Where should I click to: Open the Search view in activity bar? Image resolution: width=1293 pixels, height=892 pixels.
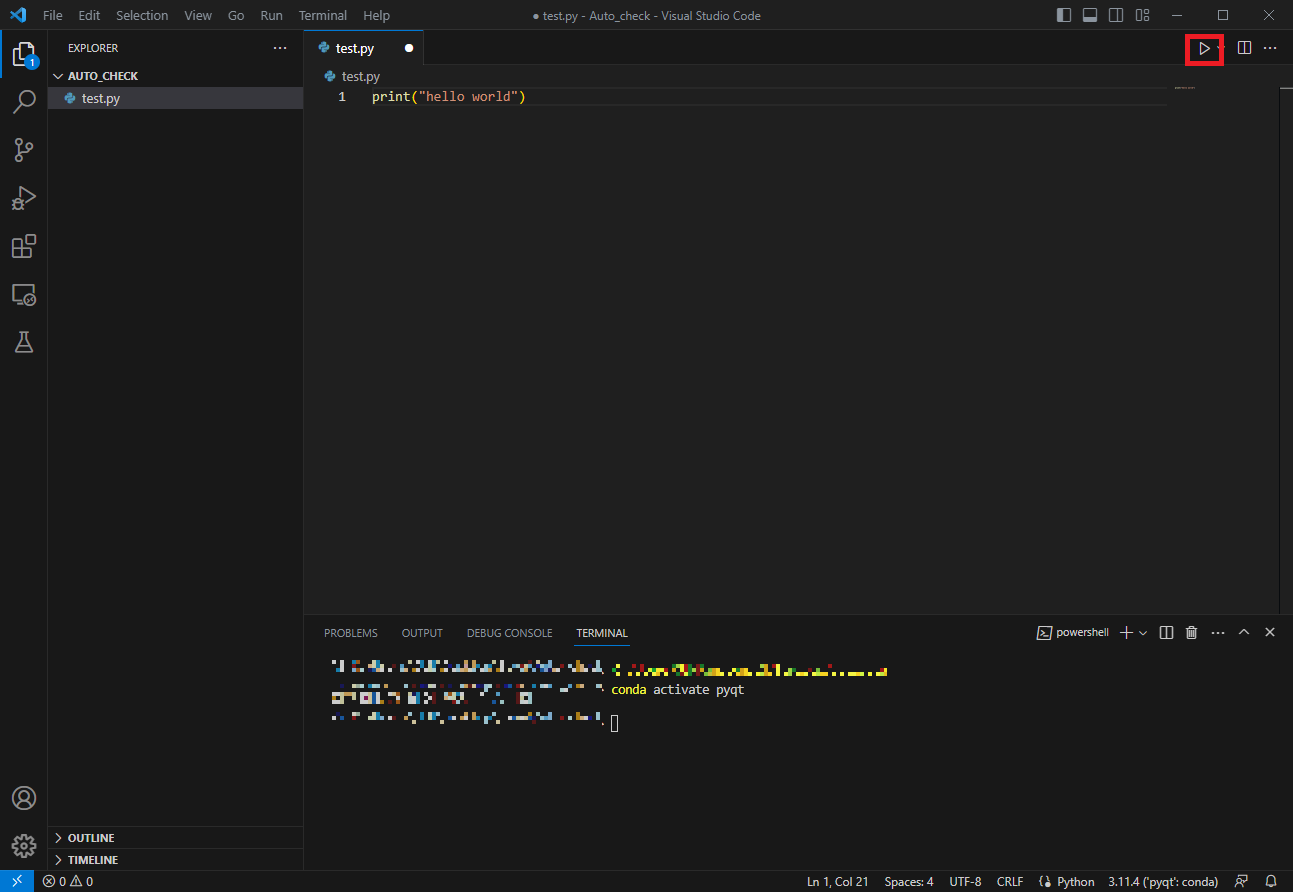[24, 102]
